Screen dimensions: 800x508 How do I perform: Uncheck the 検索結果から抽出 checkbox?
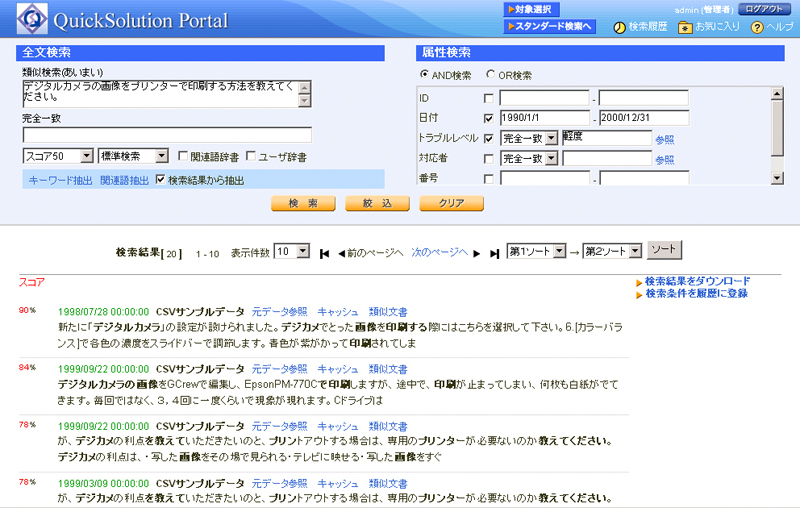[x=161, y=180]
